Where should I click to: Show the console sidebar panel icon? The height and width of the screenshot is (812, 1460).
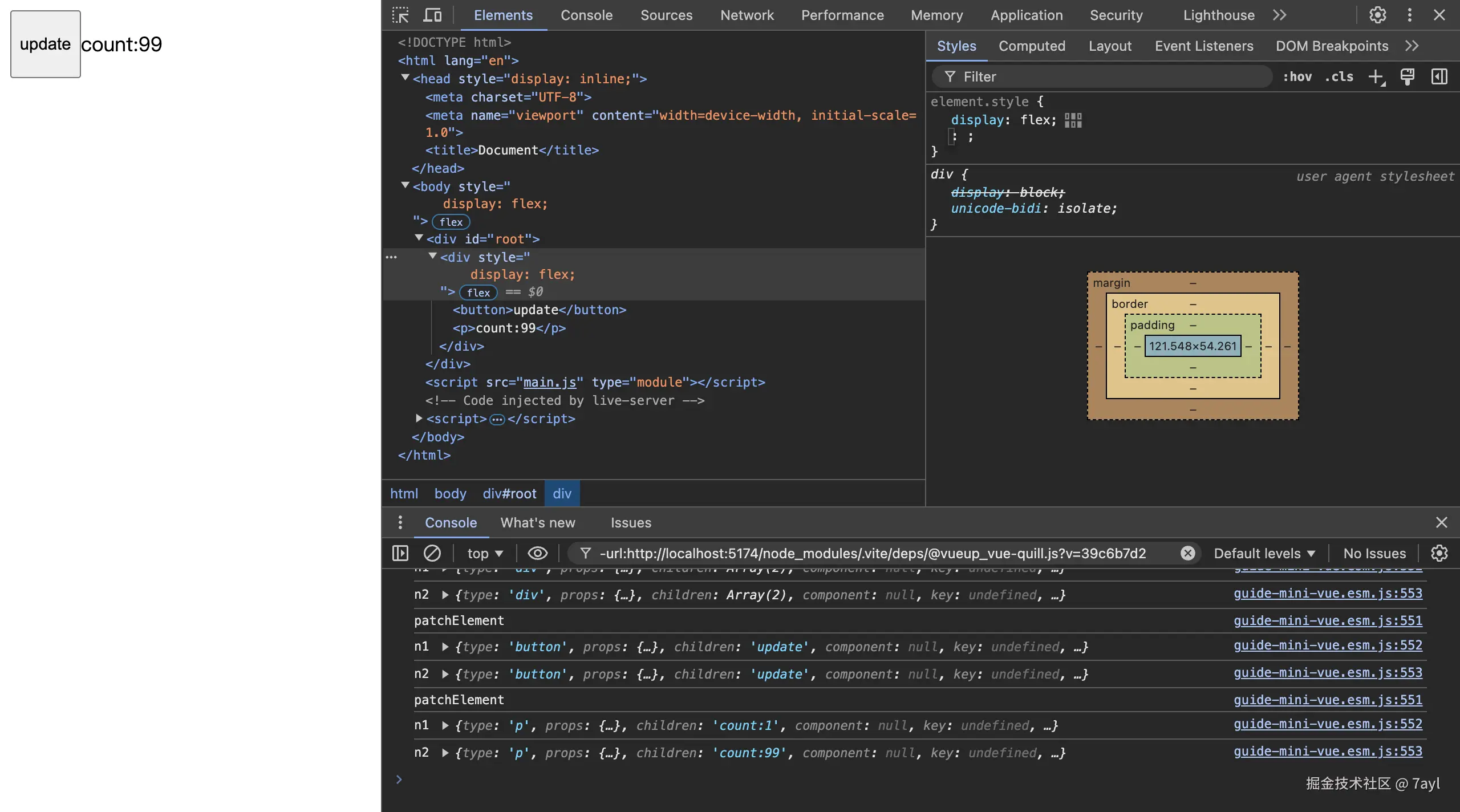coord(400,553)
